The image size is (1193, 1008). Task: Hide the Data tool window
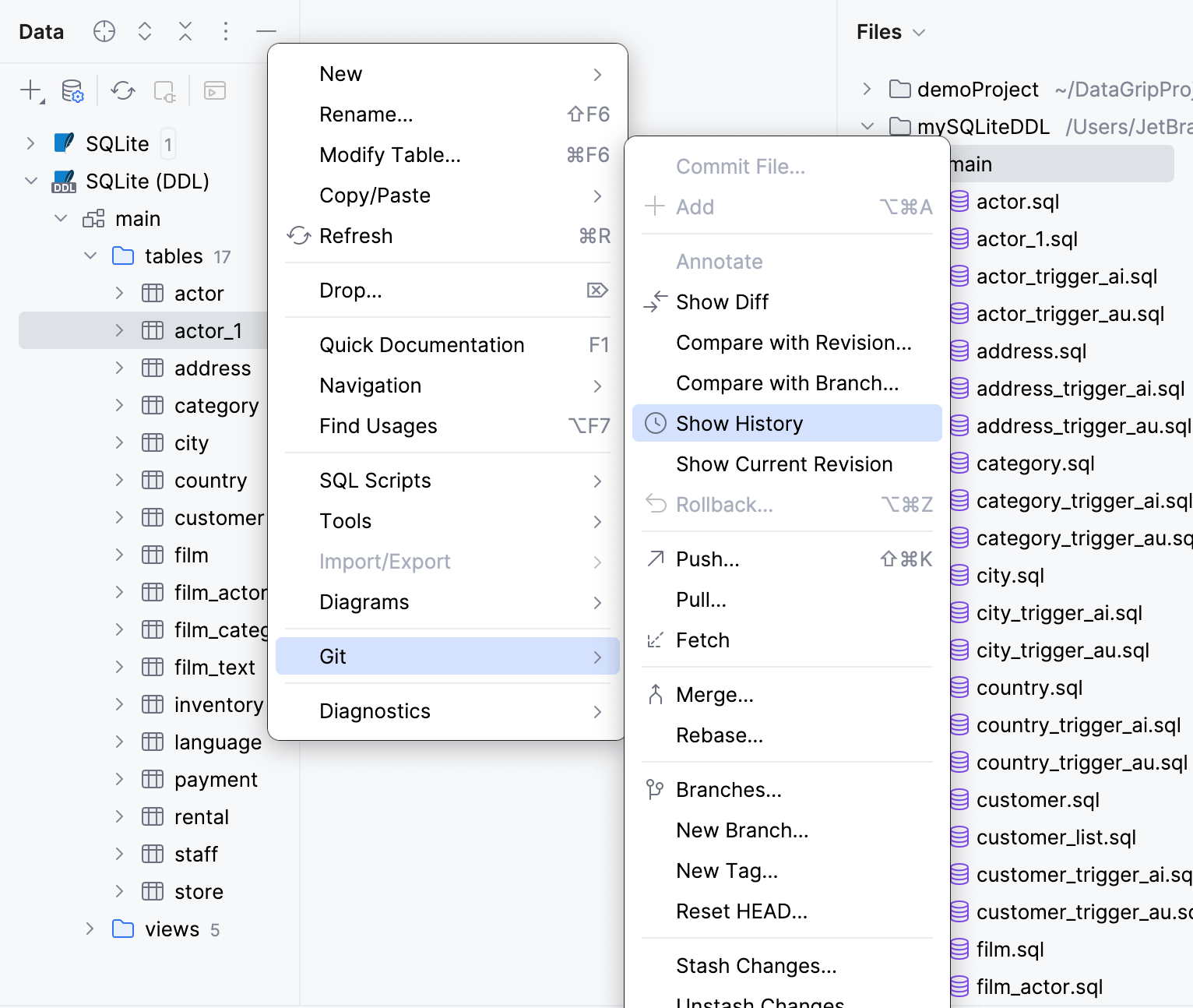(x=266, y=31)
